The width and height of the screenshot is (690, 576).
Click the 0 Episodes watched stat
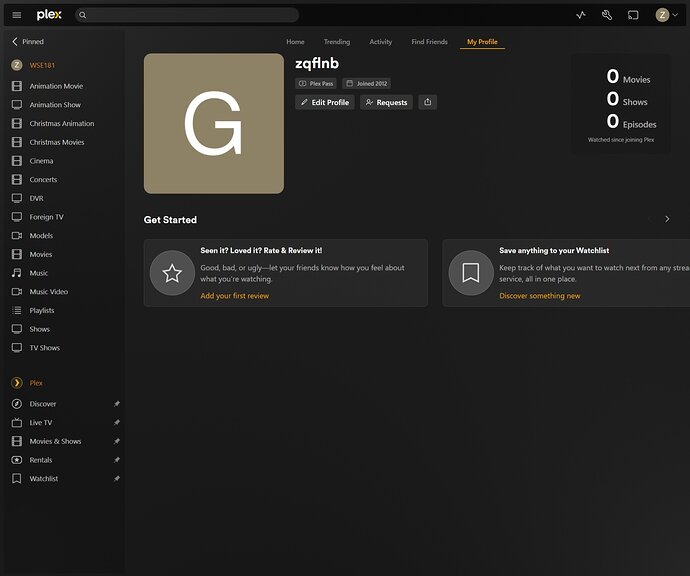[x=631, y=122]
